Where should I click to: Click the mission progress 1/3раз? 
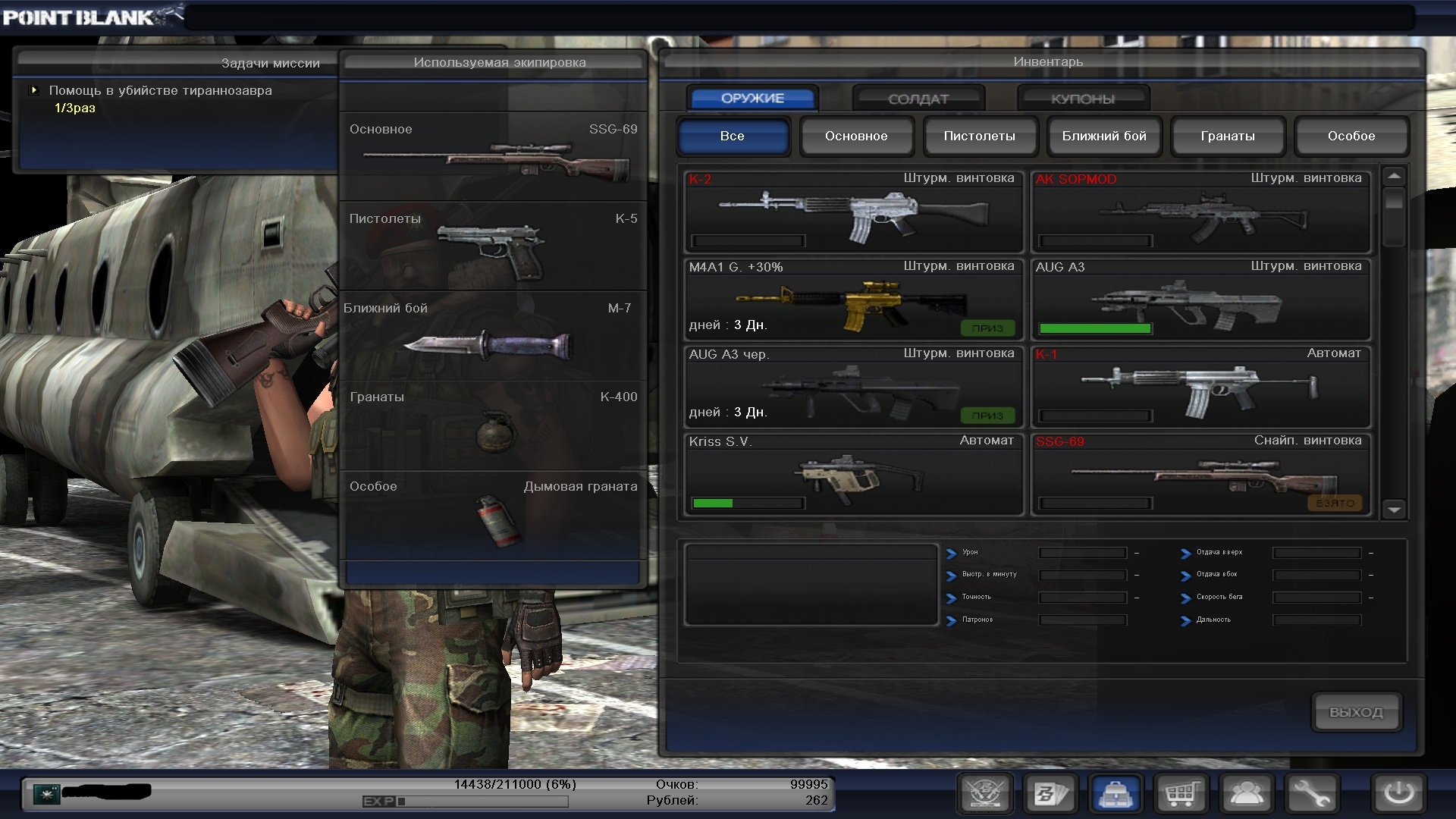[x=75, y=108]
